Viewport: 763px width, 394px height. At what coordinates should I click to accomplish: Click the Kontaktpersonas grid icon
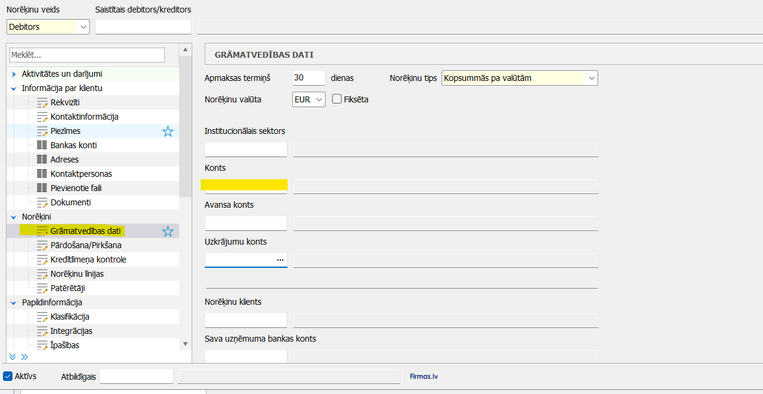tap(42, 174)
